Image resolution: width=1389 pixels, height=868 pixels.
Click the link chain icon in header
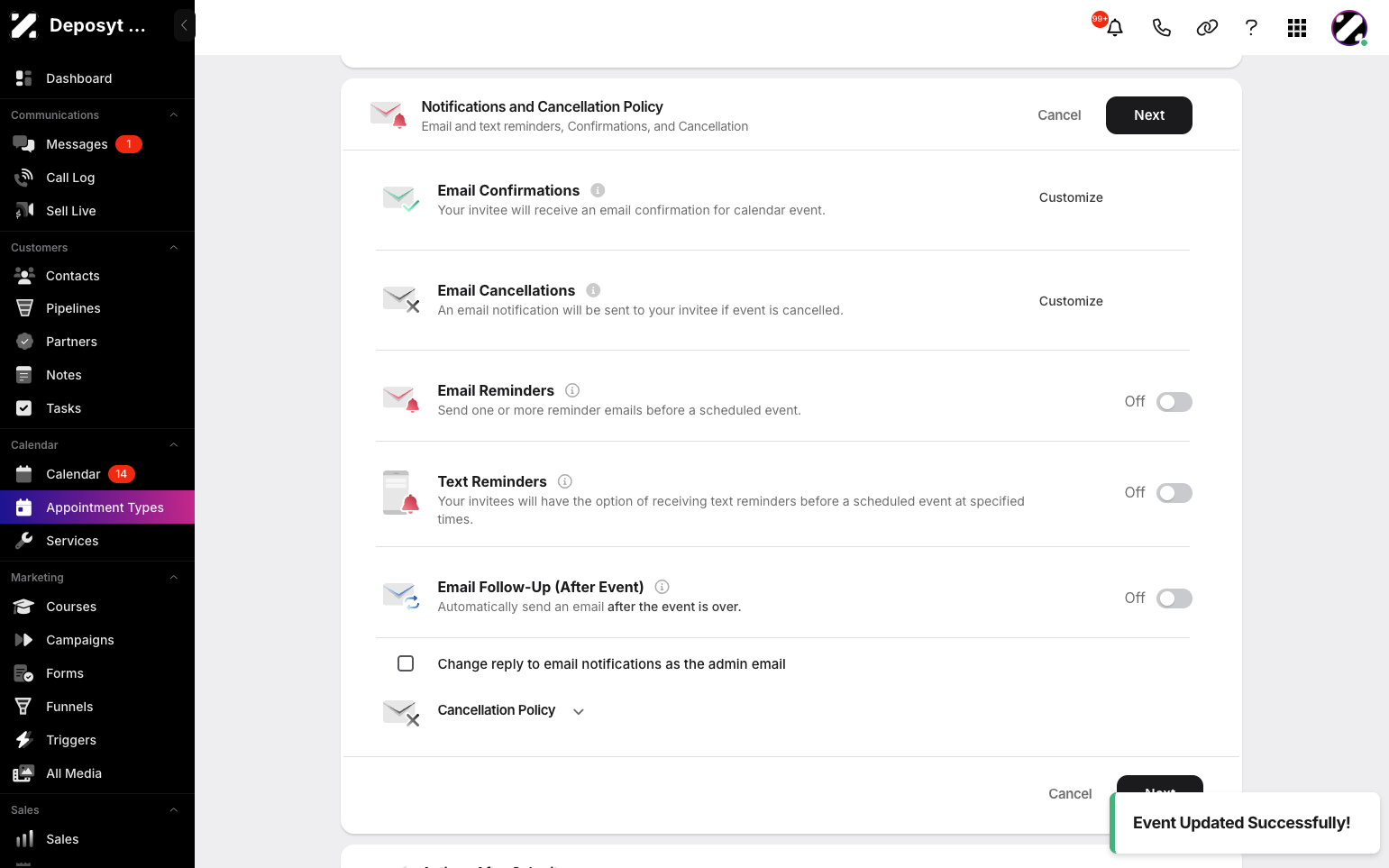(1207, 28)
